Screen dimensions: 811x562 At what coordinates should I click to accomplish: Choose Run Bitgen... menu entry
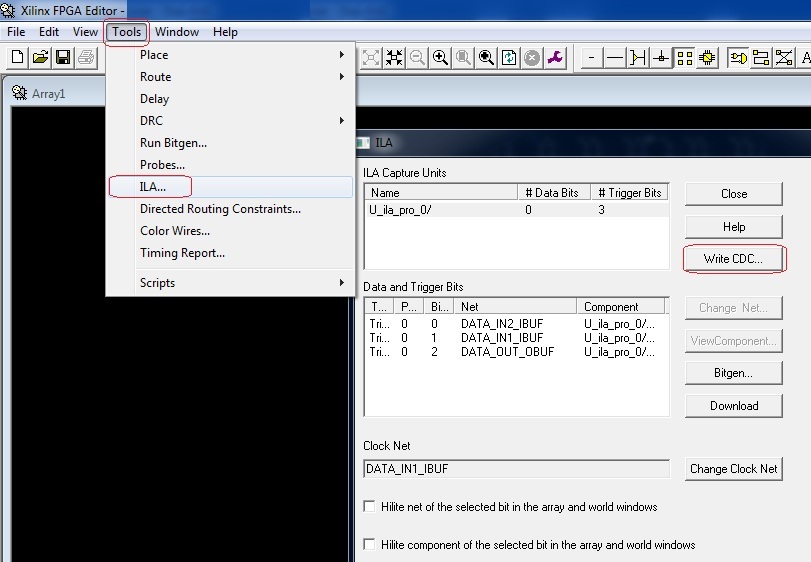(173, 143)
